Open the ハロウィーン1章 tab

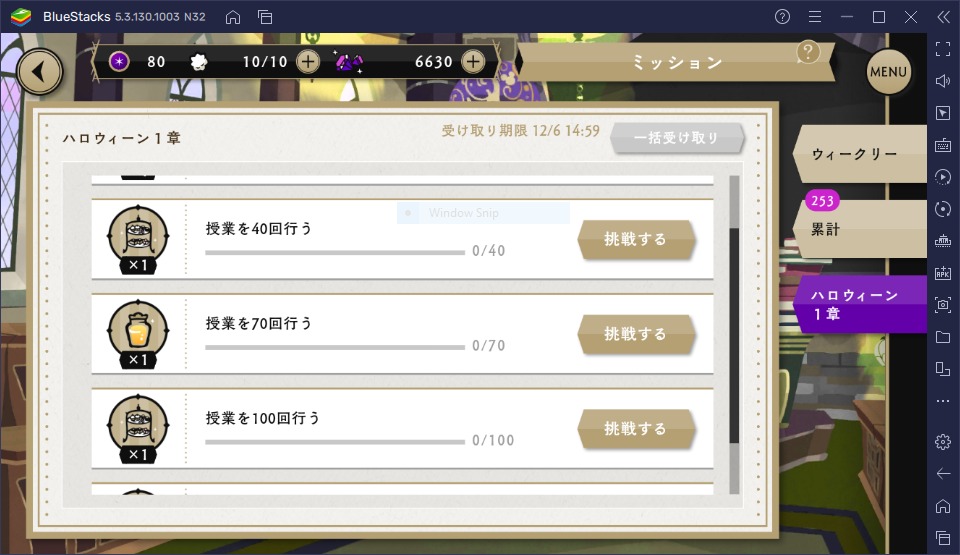coord(860,304)
